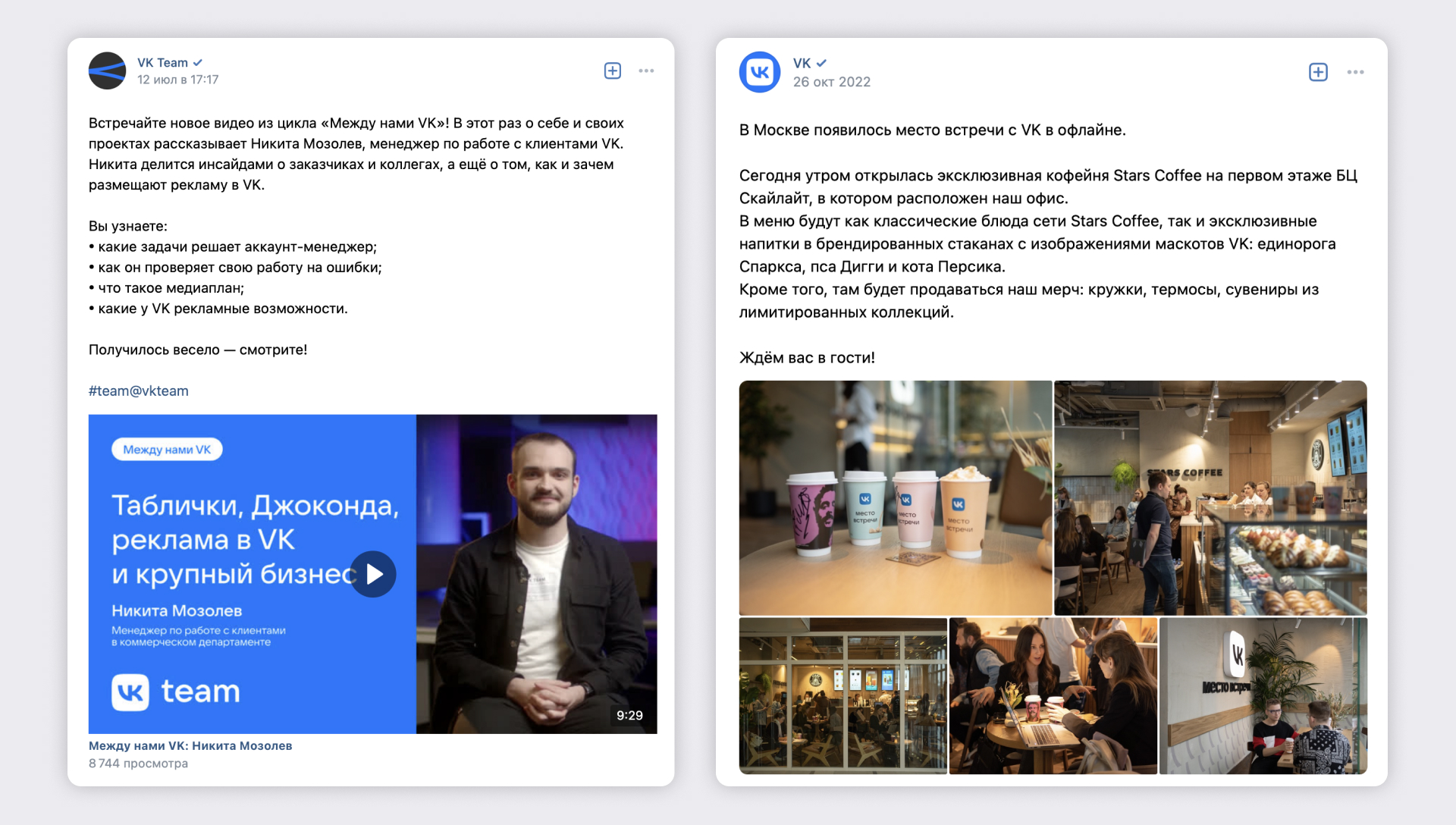
Task: Click the post date 12 июл в 17:17
Action: pos(178,80)
